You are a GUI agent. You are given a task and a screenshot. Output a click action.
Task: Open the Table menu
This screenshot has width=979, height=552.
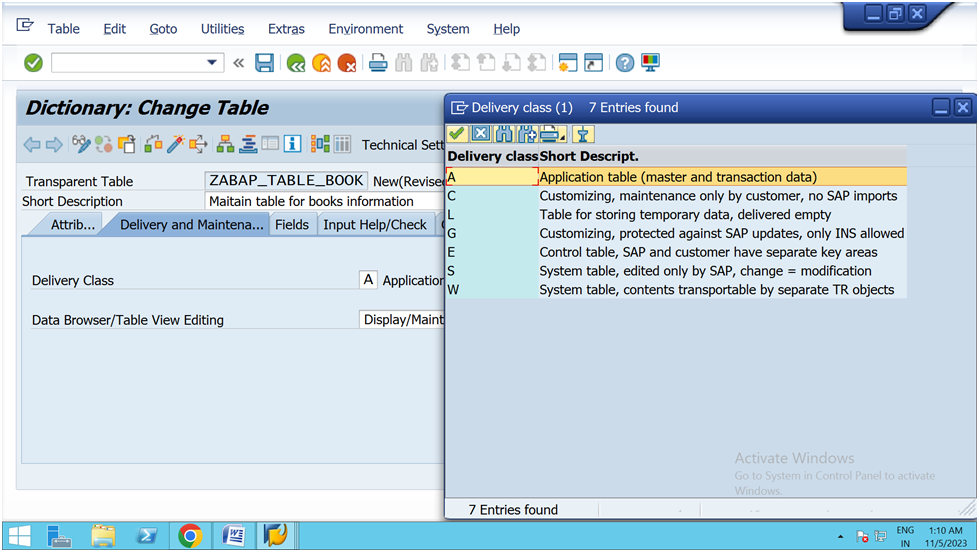click(x=63, y=29)
